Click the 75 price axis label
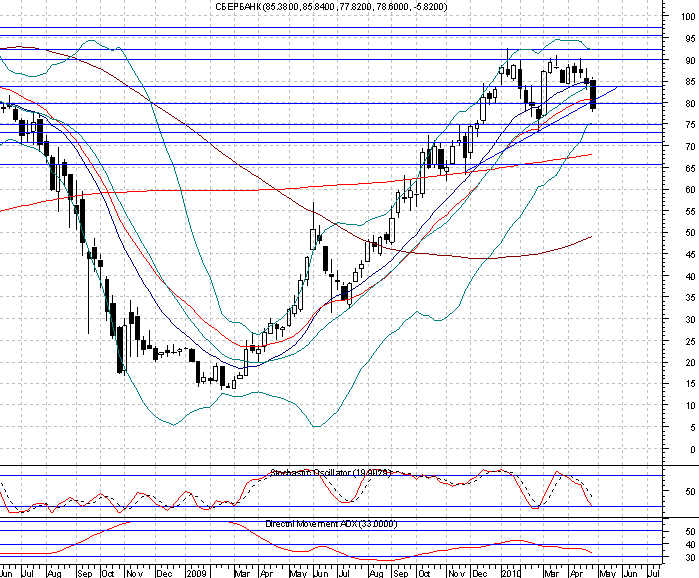The image size is (699, 578). pyautogui.click(x=690, y=125)
